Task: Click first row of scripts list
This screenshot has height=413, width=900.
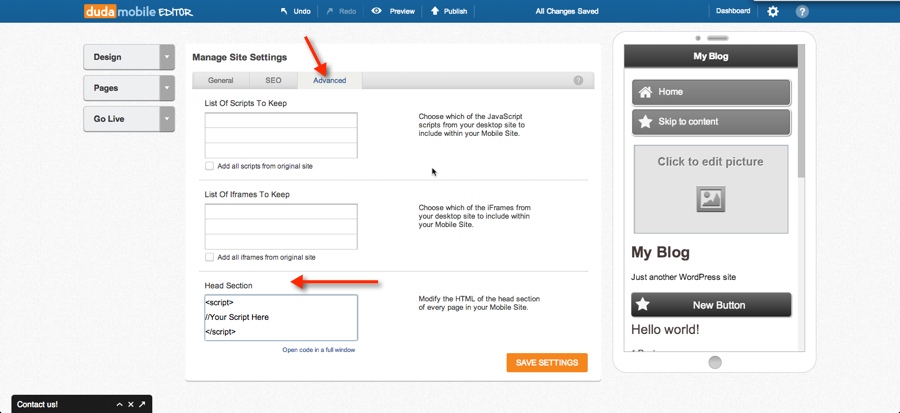Action: (x=281, y=120)
